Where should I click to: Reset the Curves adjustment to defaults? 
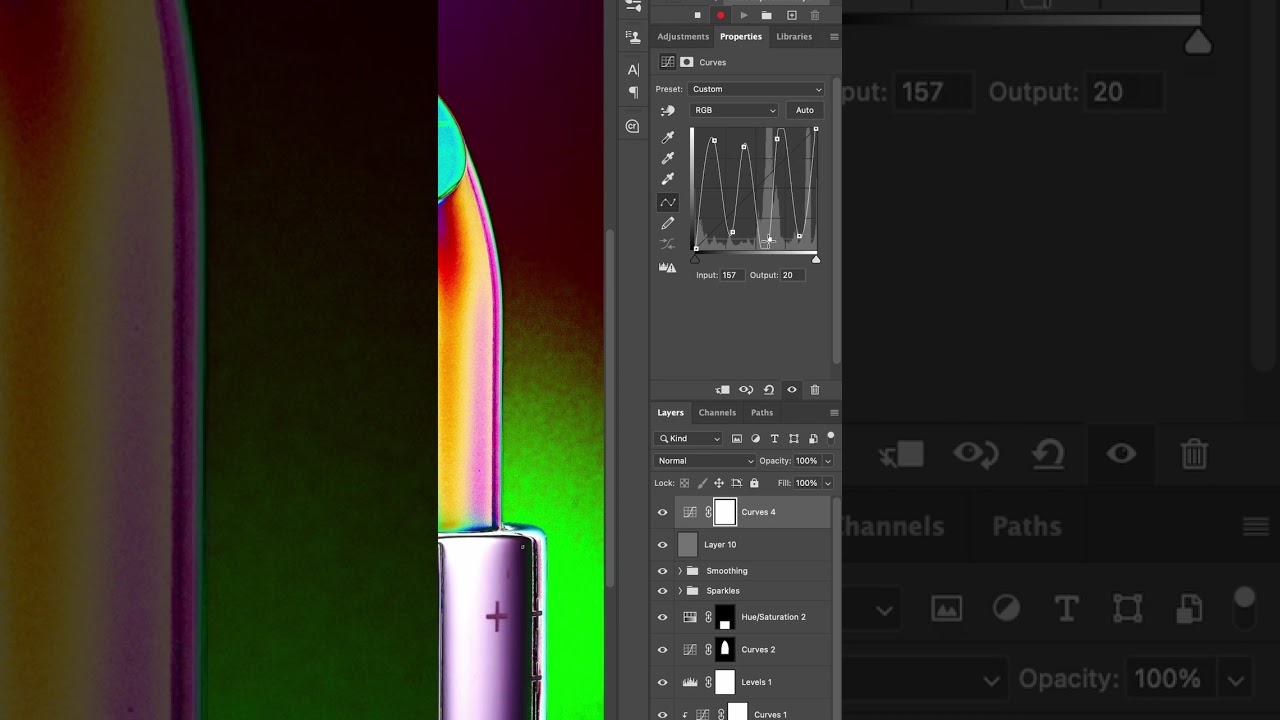tap(769, 390)
